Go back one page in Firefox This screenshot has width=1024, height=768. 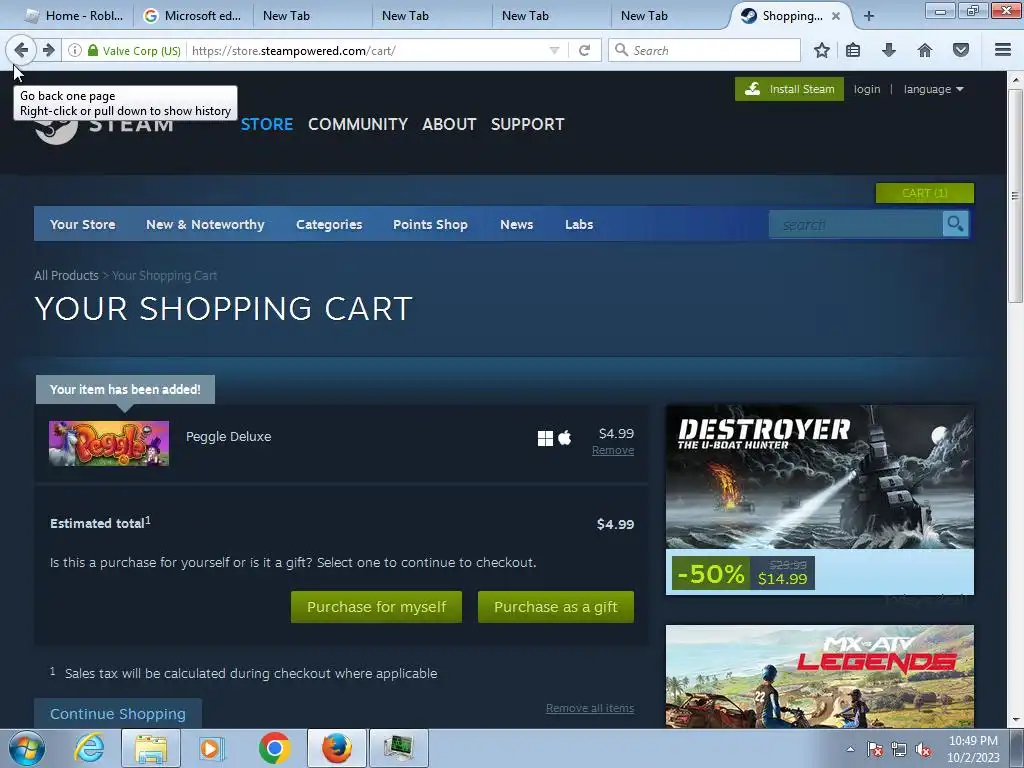coord(21,50)
